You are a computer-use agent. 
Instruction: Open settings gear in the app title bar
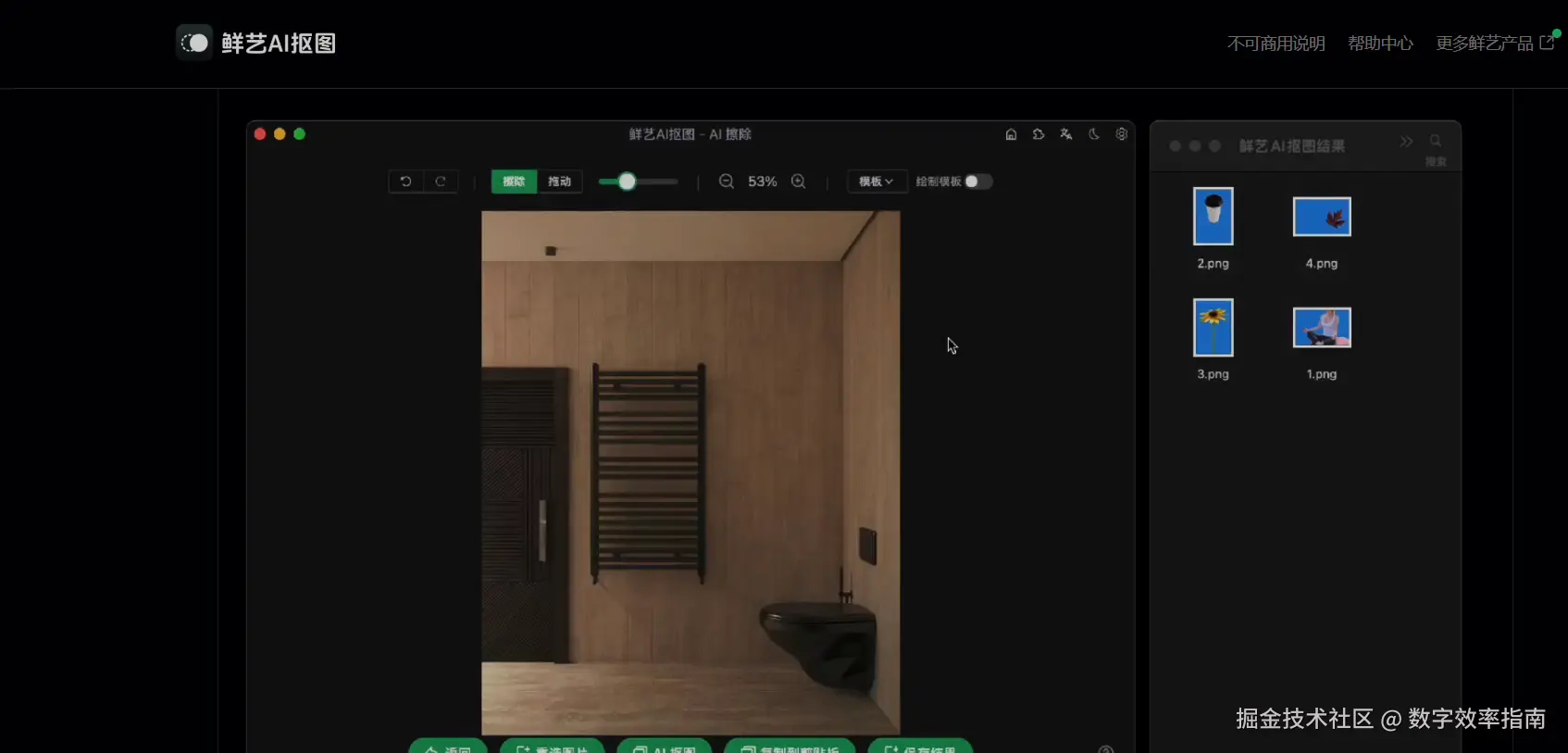coord(1121,134)
